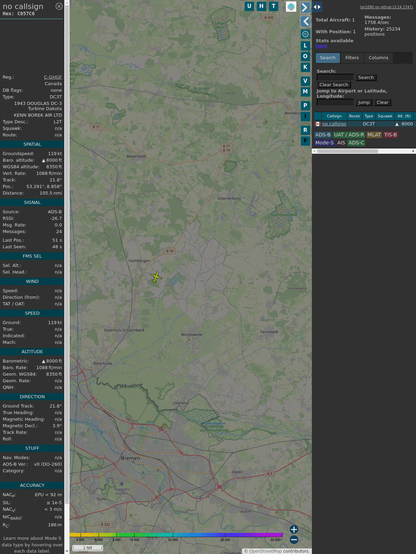Click the T button at the map top
The width and height of the screenshot is (416, 554).
click(x=273, y=6)
